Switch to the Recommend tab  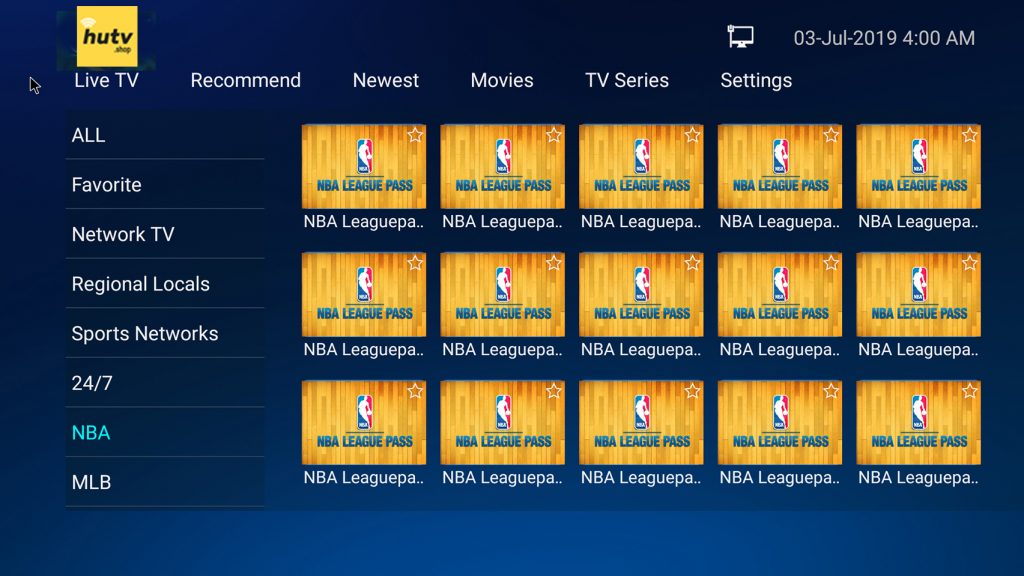pos(246,80)
